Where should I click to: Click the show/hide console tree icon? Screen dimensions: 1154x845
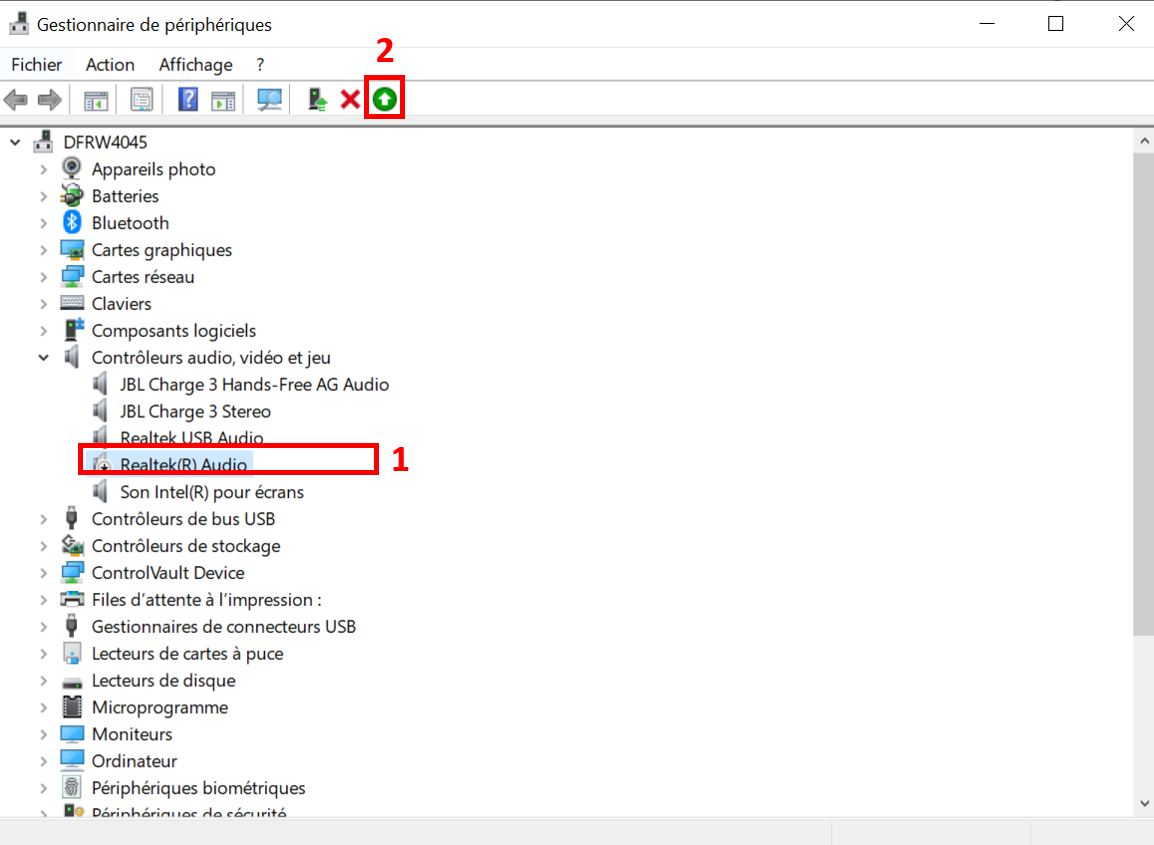tap(96, 100)
